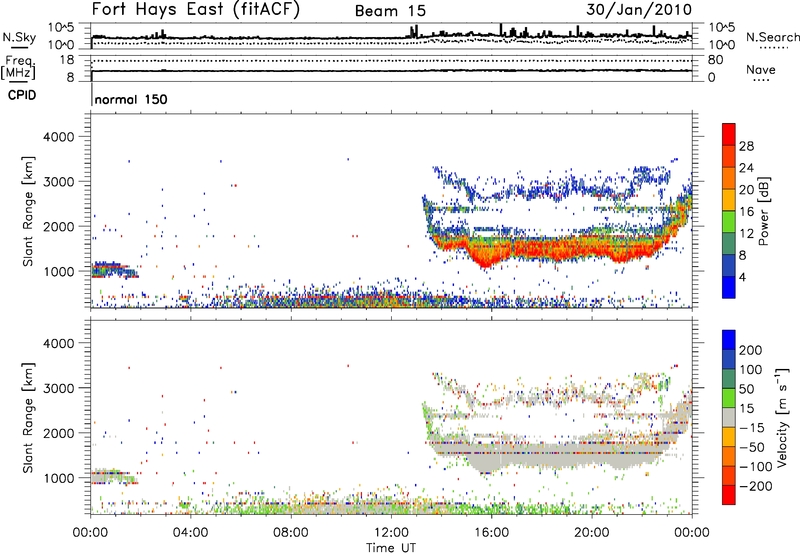Click the date '30/Jan/2010'
The width and height of the screenshot is (800, 554).
tap(639, 10)
